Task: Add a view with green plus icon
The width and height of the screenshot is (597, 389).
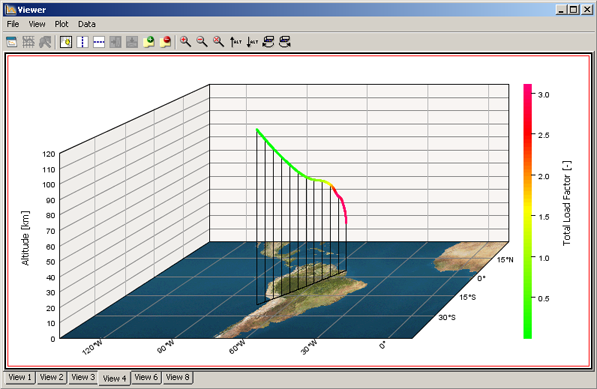Action: pyautogui.click(x=149, y=42)
